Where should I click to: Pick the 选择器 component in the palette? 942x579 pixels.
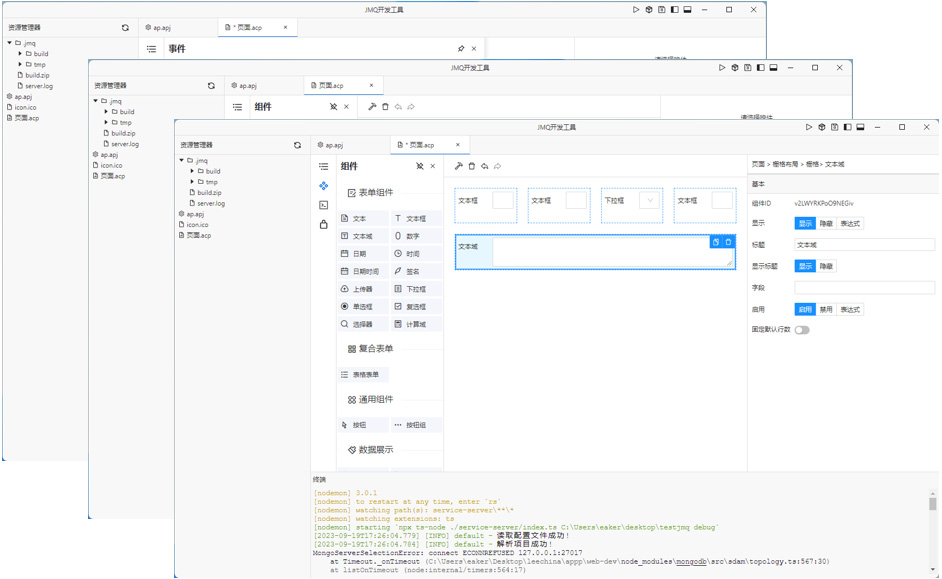[x=363, y=324]
